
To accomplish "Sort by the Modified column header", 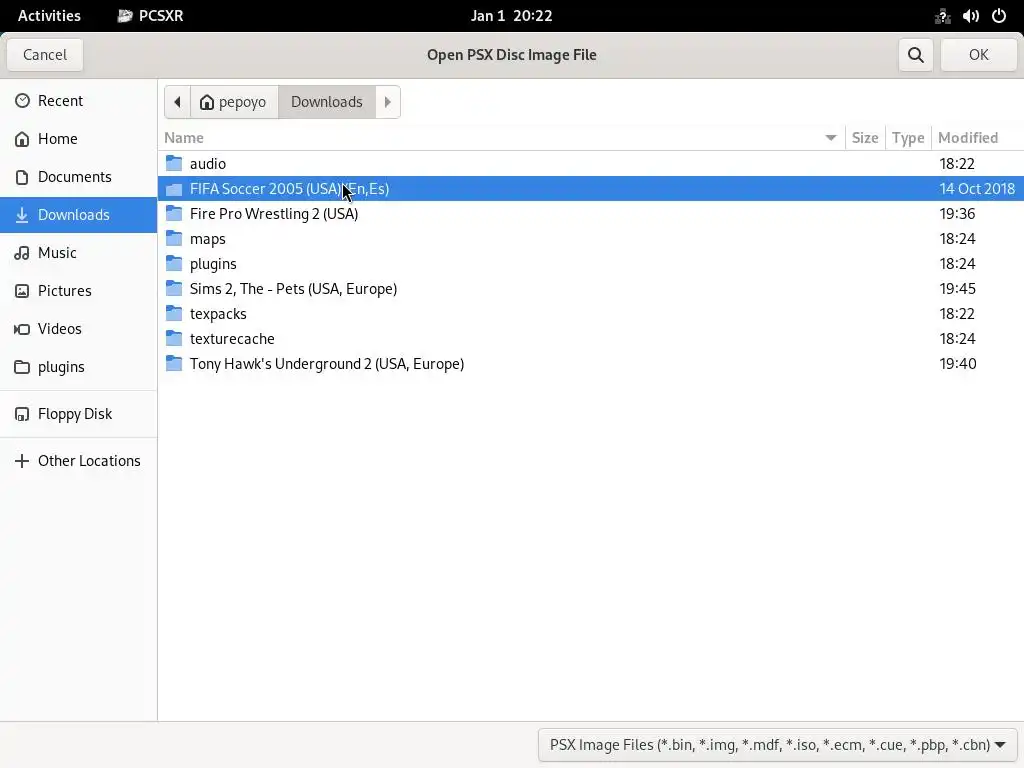I will [x=977, y=138].
